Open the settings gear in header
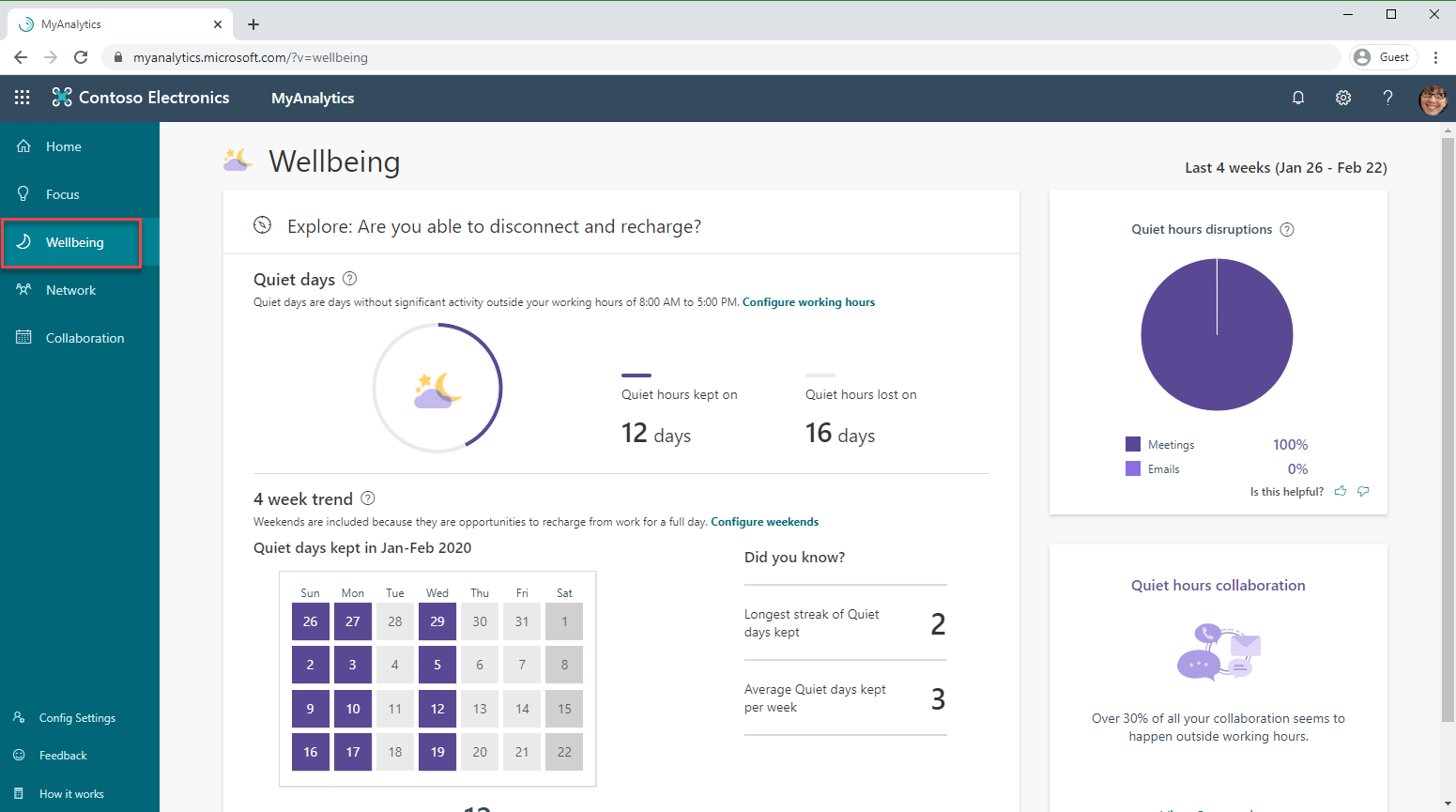 point(1343,98)
